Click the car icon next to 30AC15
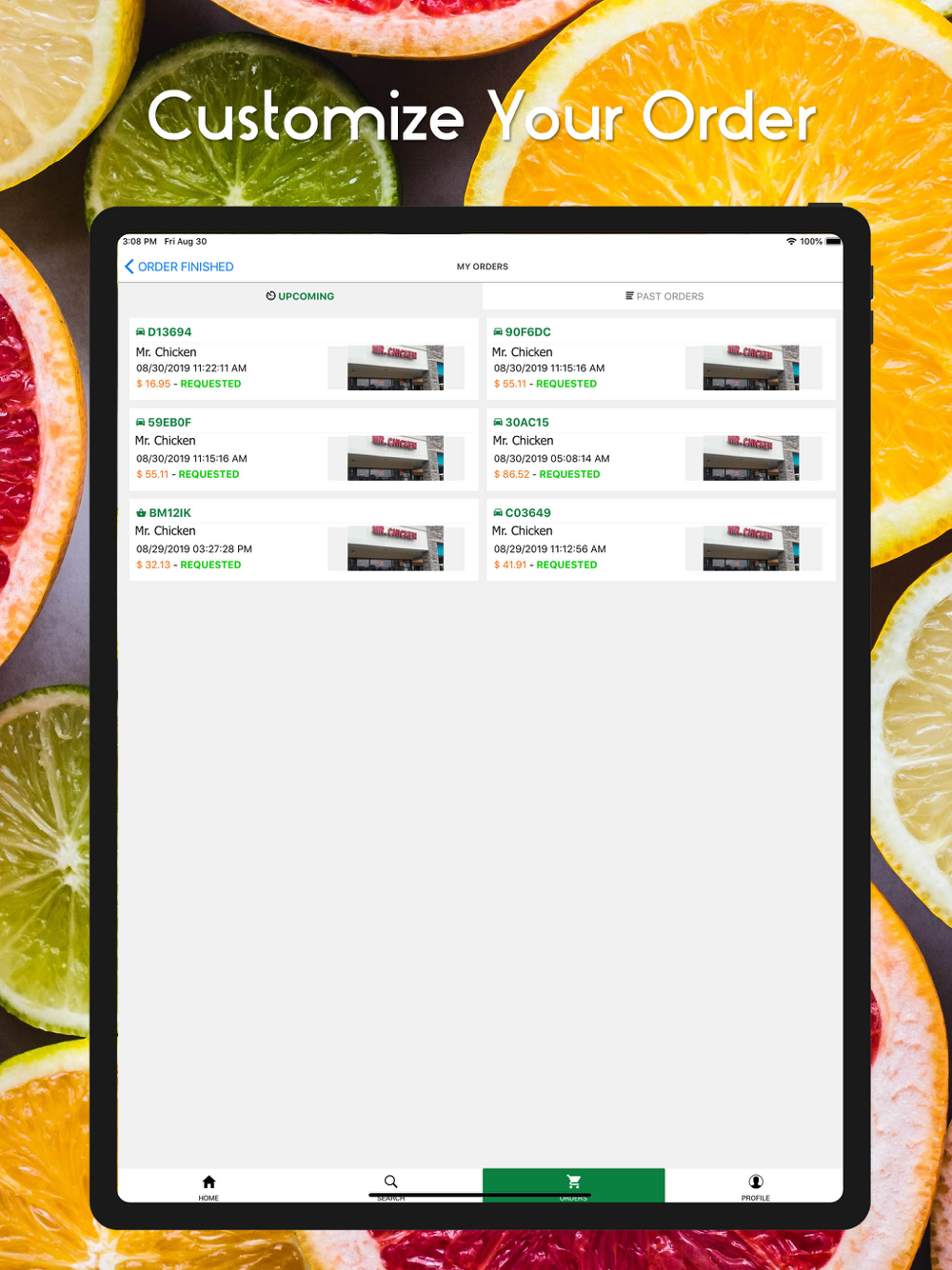The image size is (952, 1270). [498, 423]
